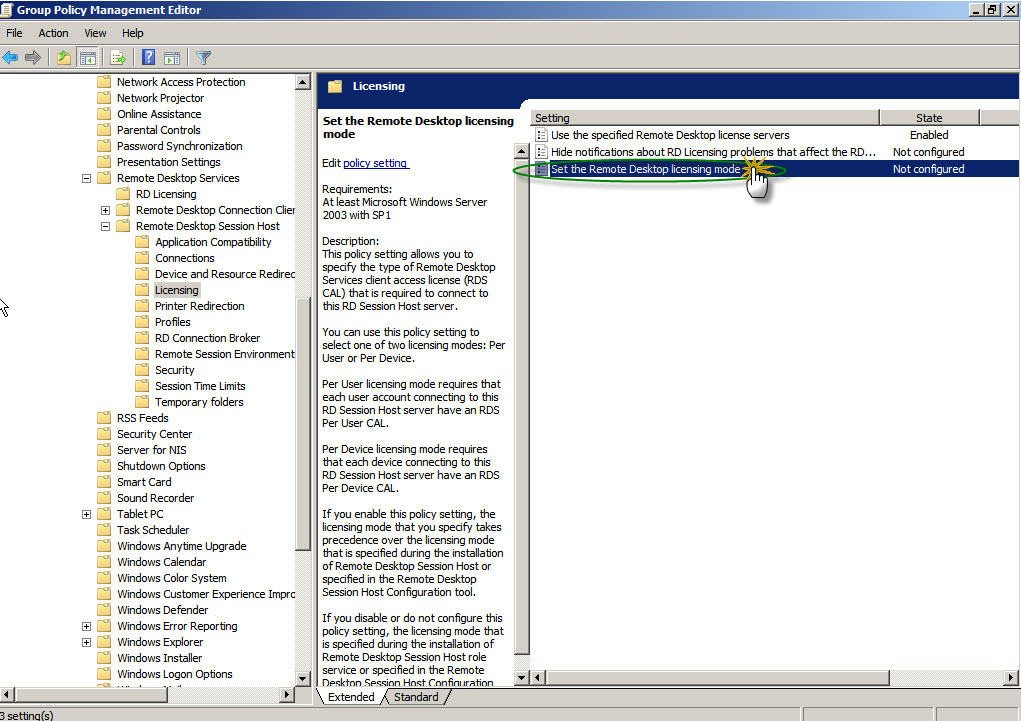Click the settings list horizontal scrollbar thumb

718,678
